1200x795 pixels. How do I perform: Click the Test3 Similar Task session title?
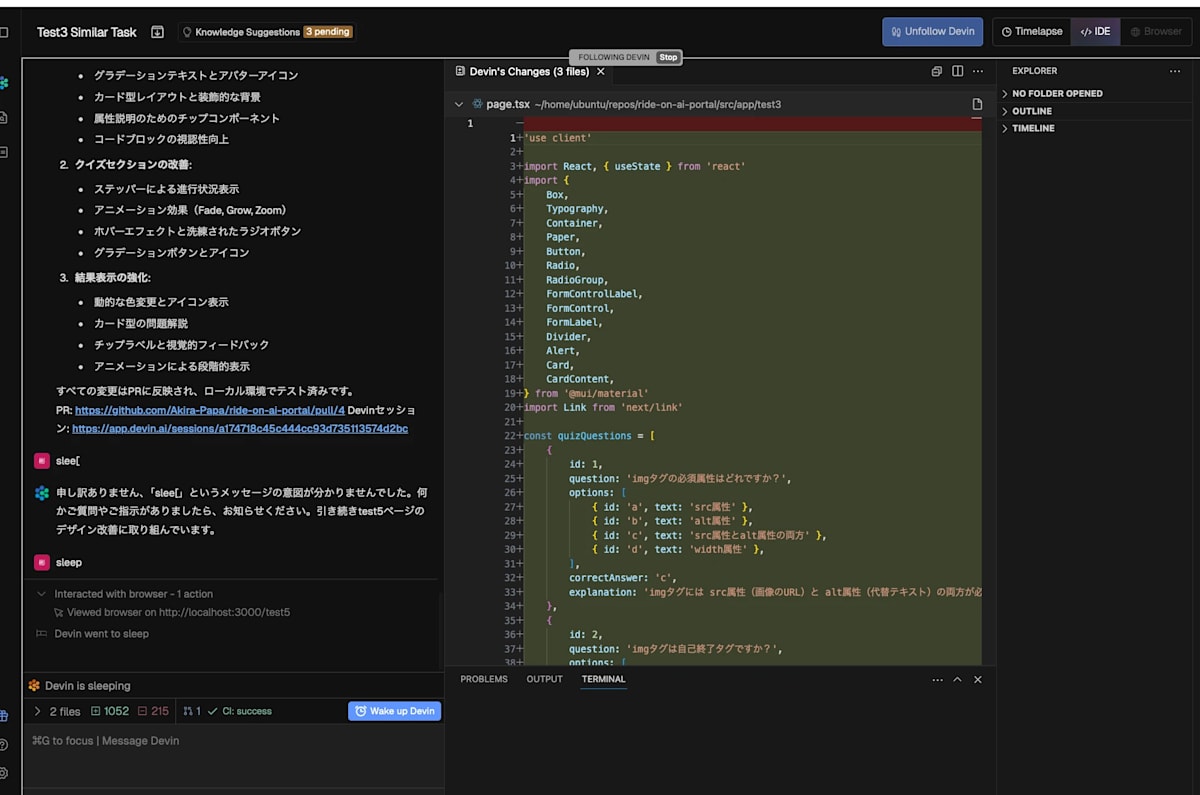(x=87, y=32)
